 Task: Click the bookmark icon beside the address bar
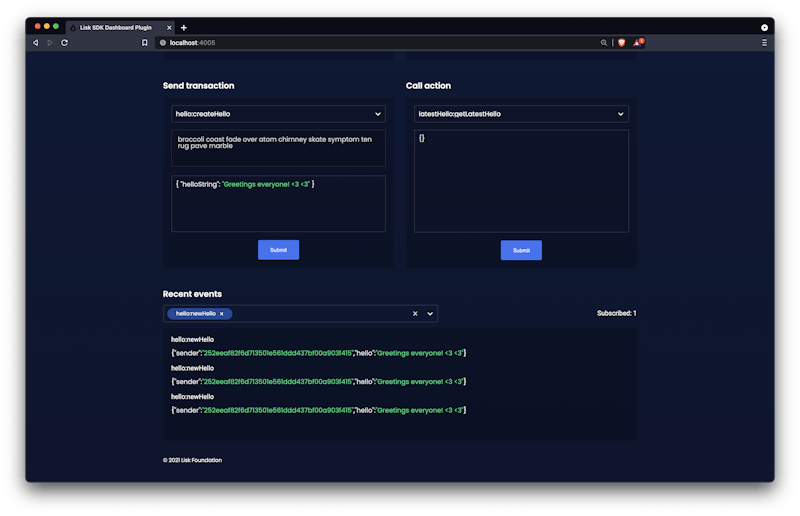tap(145, 43)
